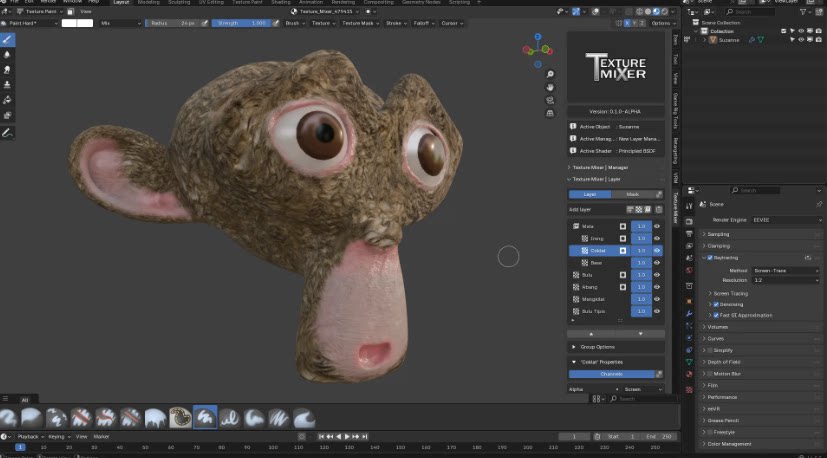Select the Soften tool in toolbar
827x458 pixels.
(7, 55)
